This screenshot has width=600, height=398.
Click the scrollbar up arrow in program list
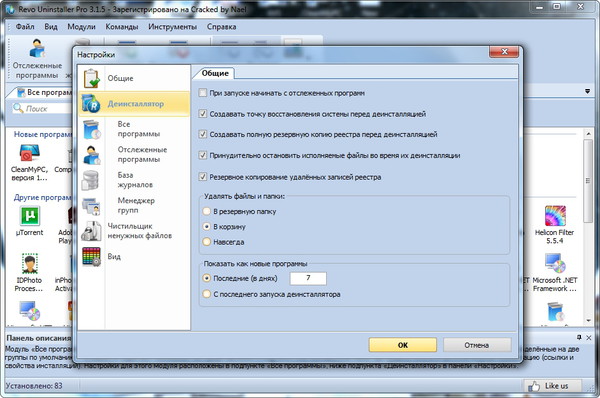[588, 134]
